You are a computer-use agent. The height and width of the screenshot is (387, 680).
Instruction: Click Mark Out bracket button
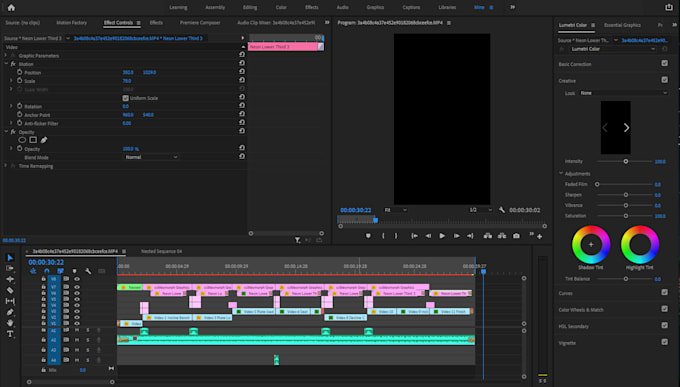tap(396, 236)
